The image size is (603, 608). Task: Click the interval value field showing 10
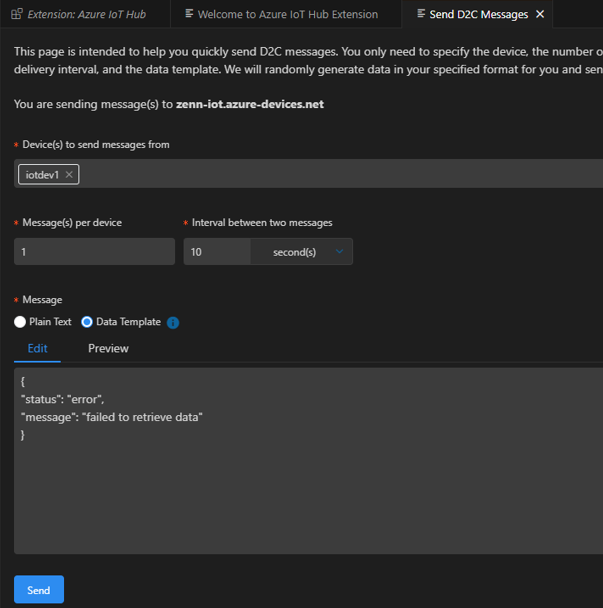coord(217,252)
